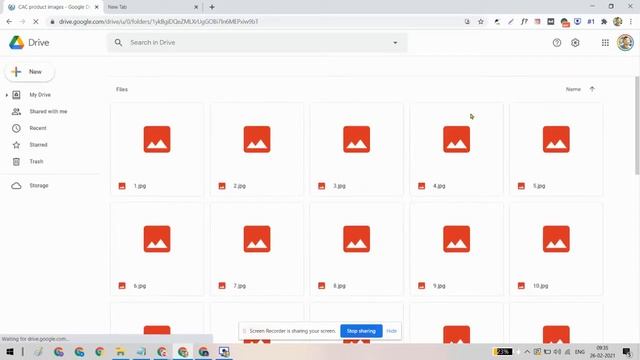Screen dimensions: 640x360
Task: Go back in browser history
Action: click(9, 22)
